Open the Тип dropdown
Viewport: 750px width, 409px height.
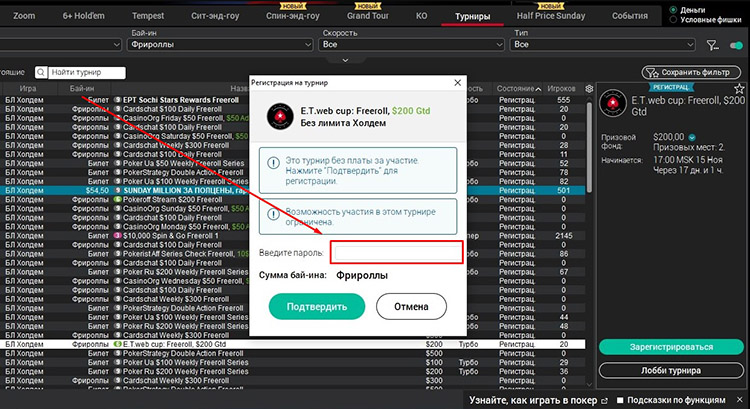pyautogui.click(x=603, y=44)
